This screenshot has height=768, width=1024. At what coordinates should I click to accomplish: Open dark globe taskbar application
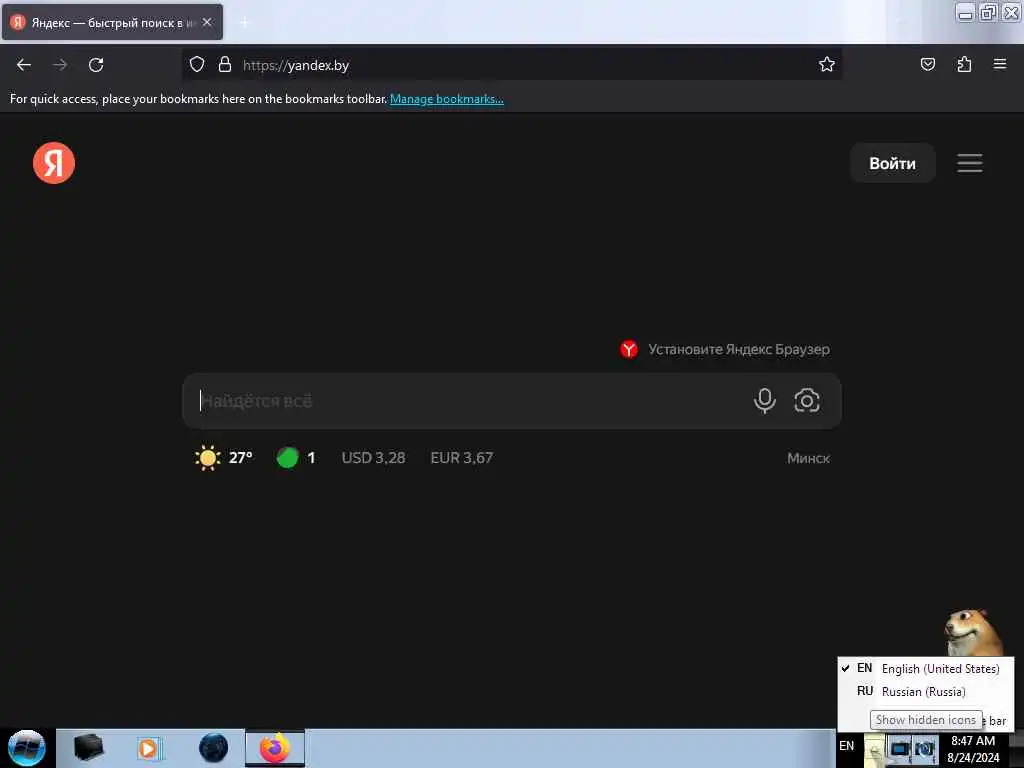(x=213, y=748)
